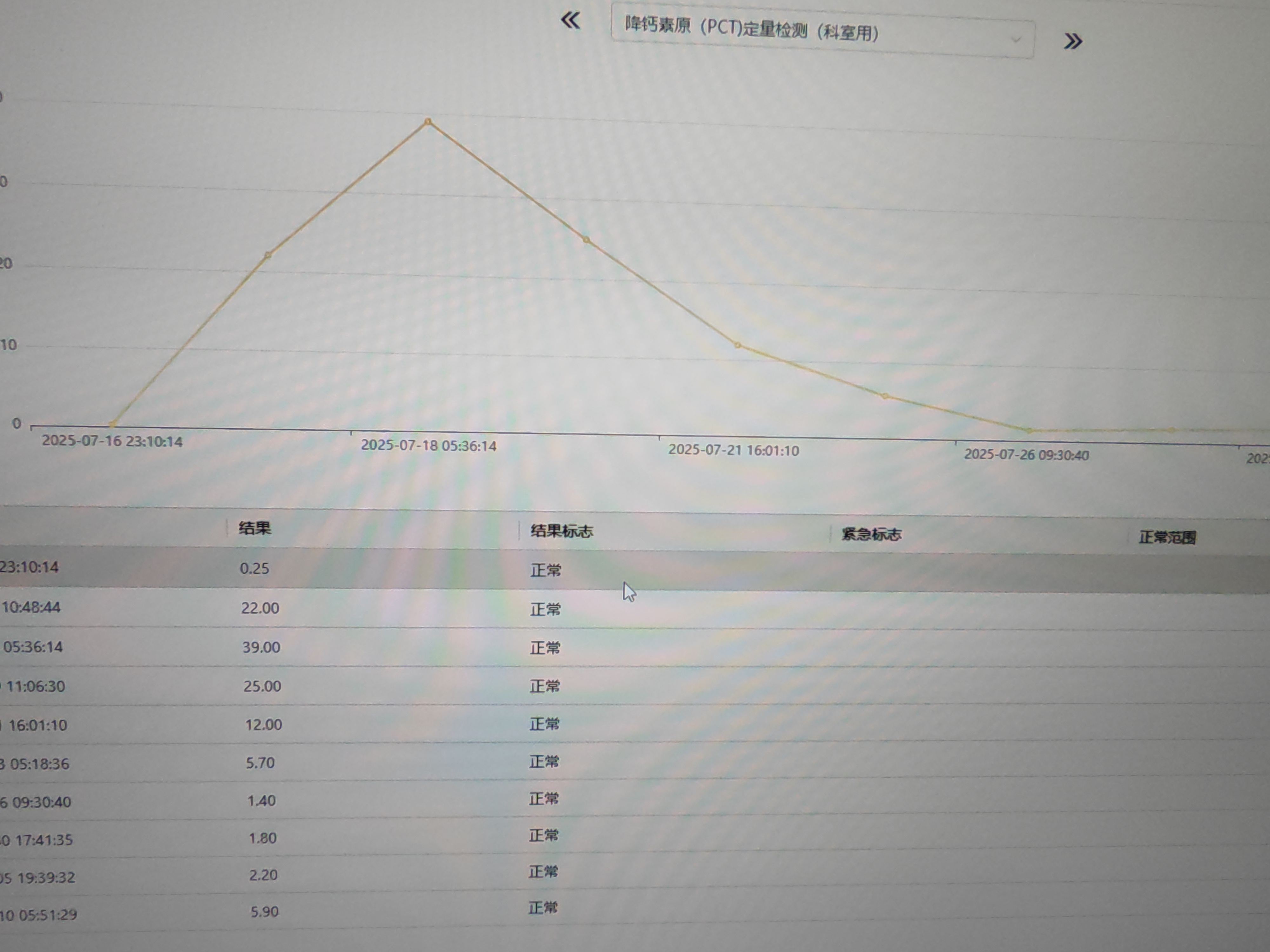Click chart data point near value 25
1270x952 pixels.
(x=586, y=240)
